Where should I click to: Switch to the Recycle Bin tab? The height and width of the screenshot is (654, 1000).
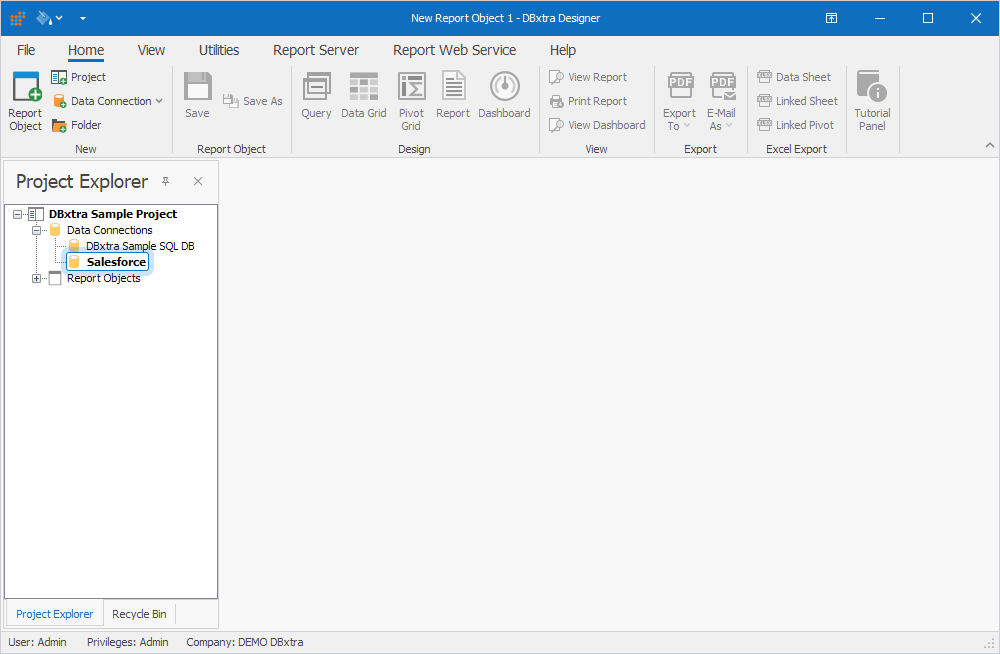139,613
